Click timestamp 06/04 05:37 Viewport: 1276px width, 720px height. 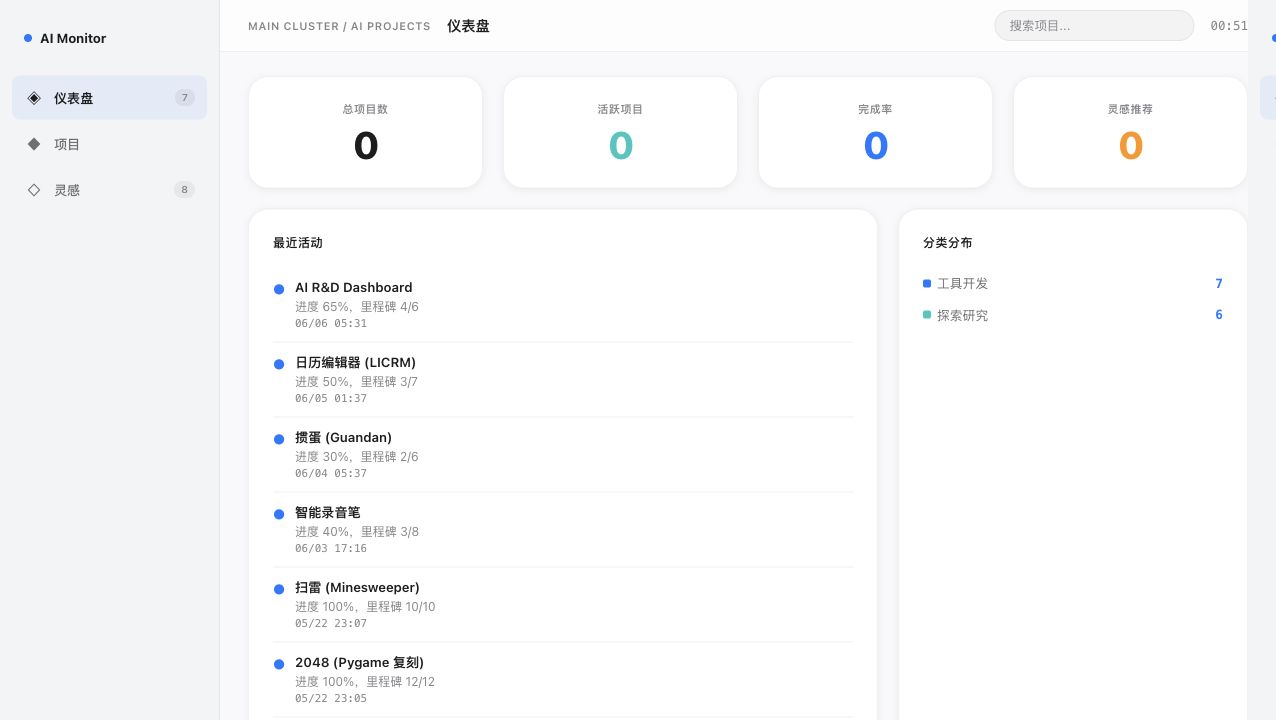click(331, 473)
